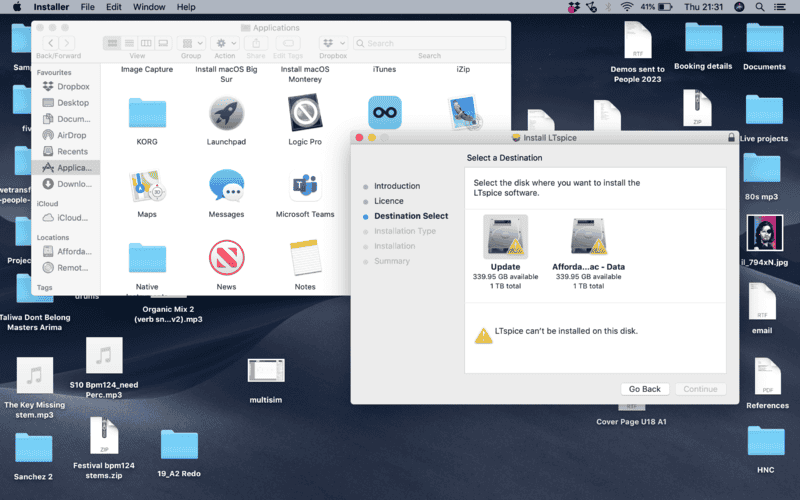
Task: Select The Key Missing stem.mp3 file
Action: coord(34,375)
